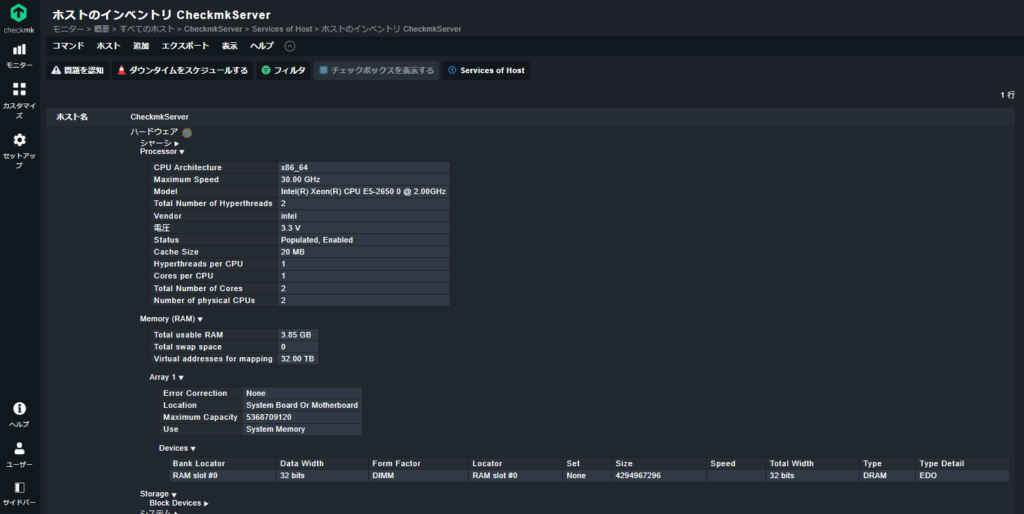Viewport: 1024px width, 514px height.
Task: Click the 3.3 V 電圧 value
Action: click(291, 228)
